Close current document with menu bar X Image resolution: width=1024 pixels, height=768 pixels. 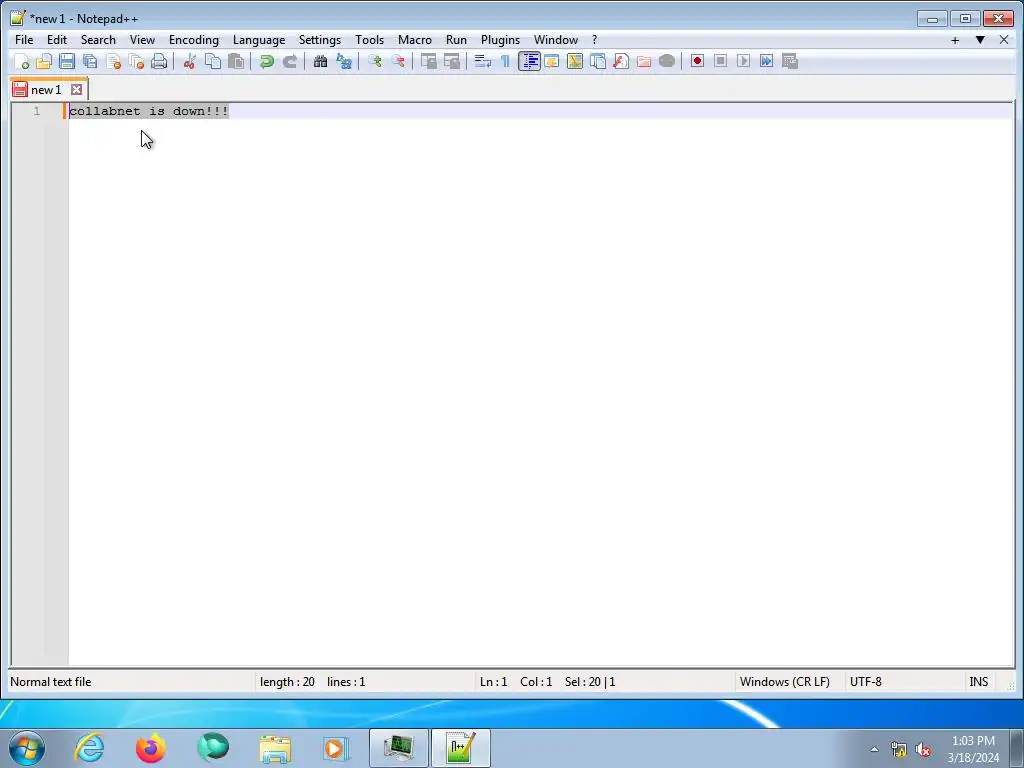[1004, 40]
